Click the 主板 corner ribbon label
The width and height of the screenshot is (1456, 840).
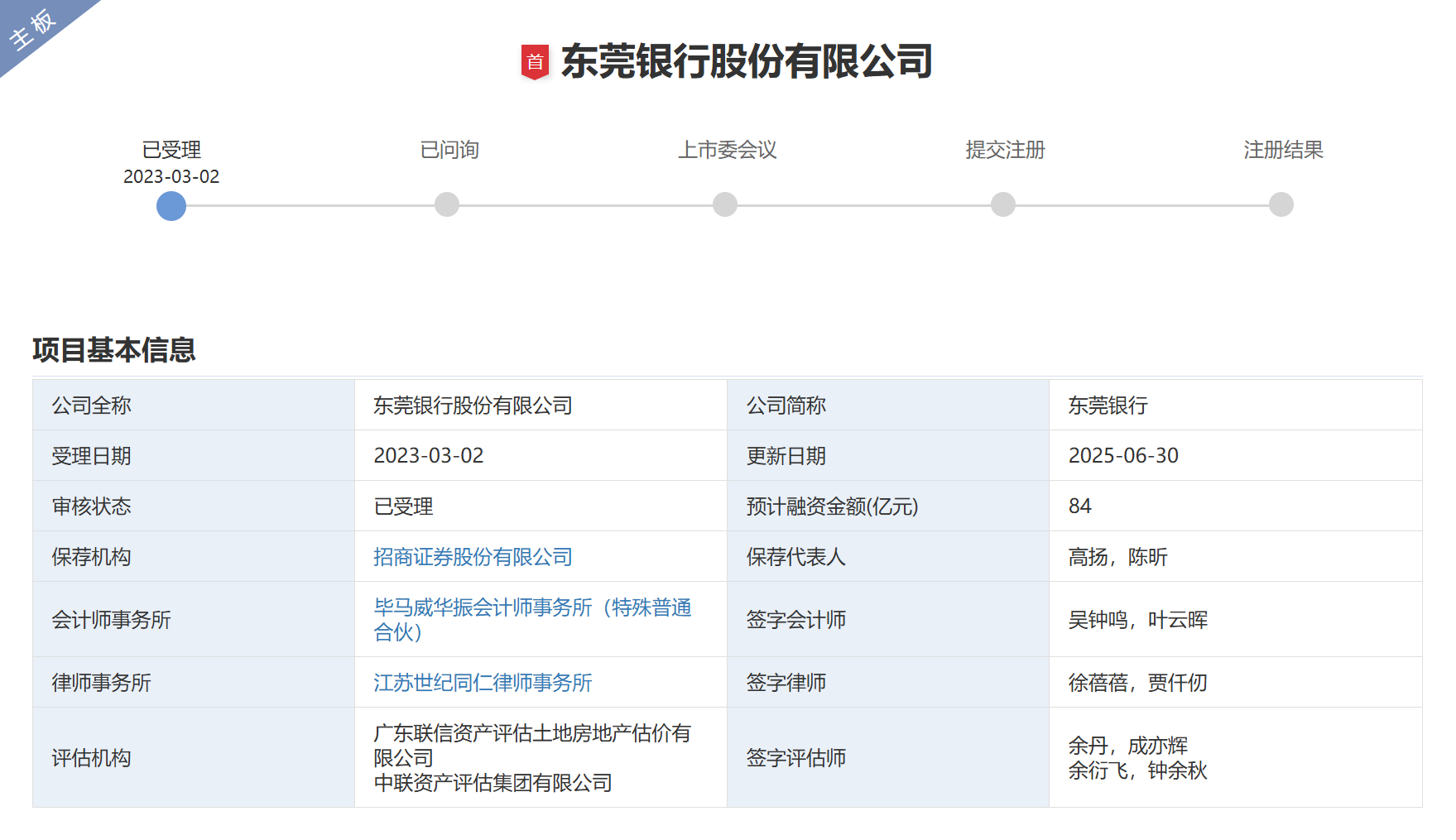point(32,28)
